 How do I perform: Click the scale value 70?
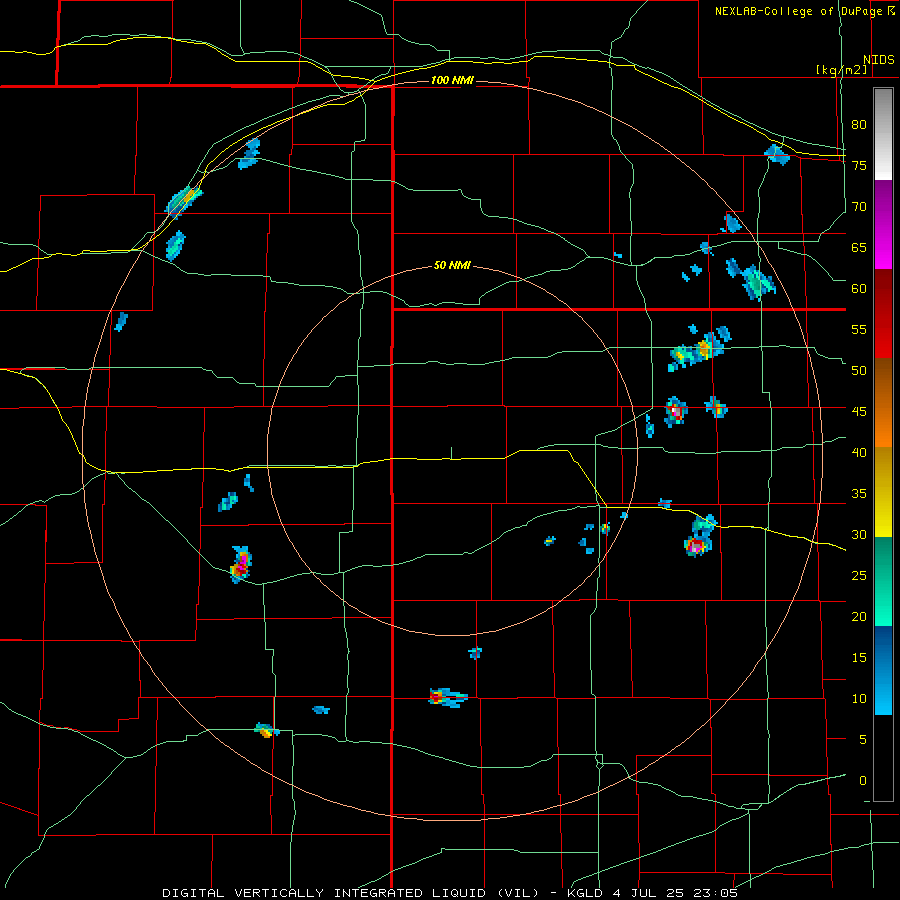859,207
